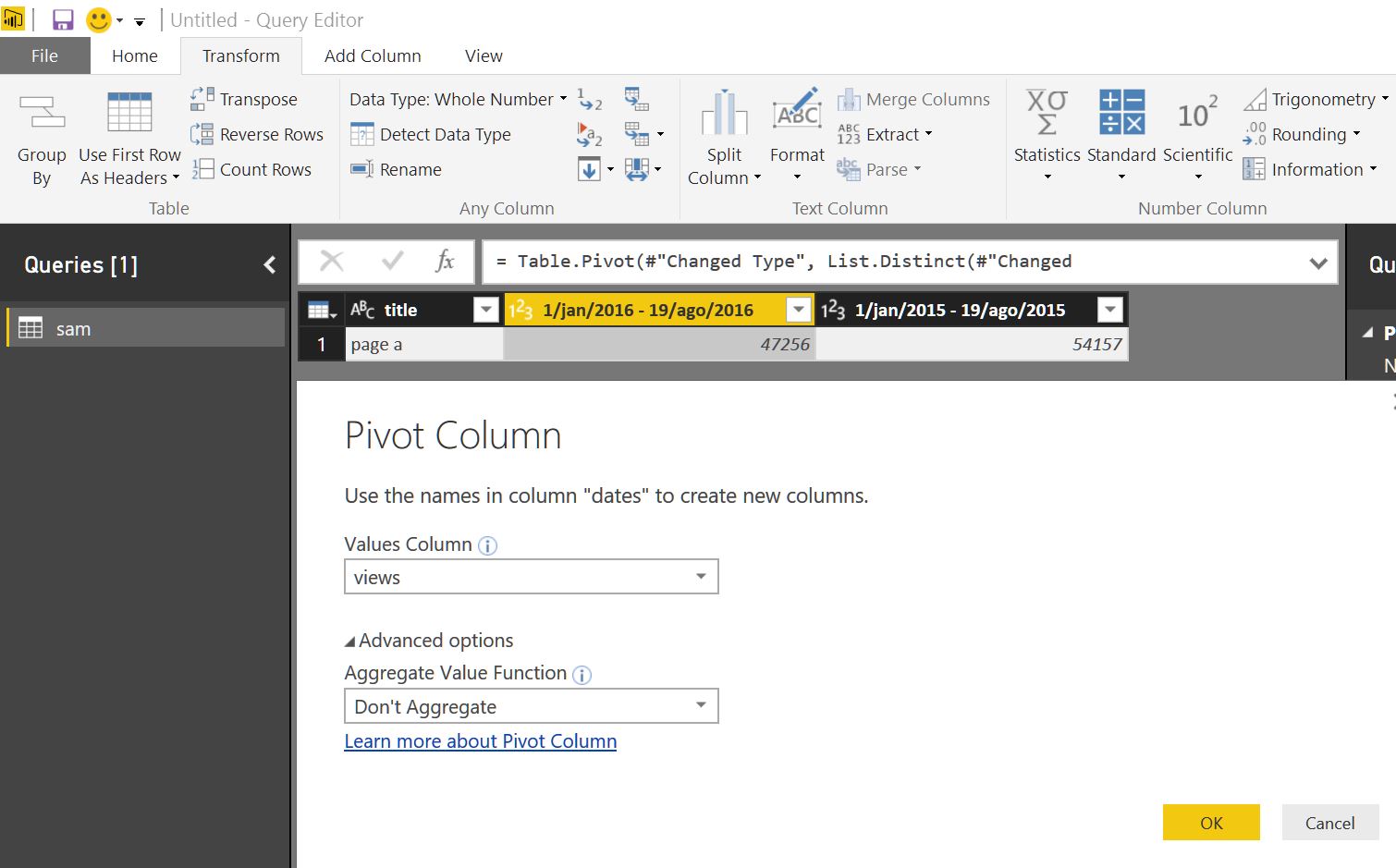Click Values Column info icon
The image size is (1396, 868).
(487, 545)
